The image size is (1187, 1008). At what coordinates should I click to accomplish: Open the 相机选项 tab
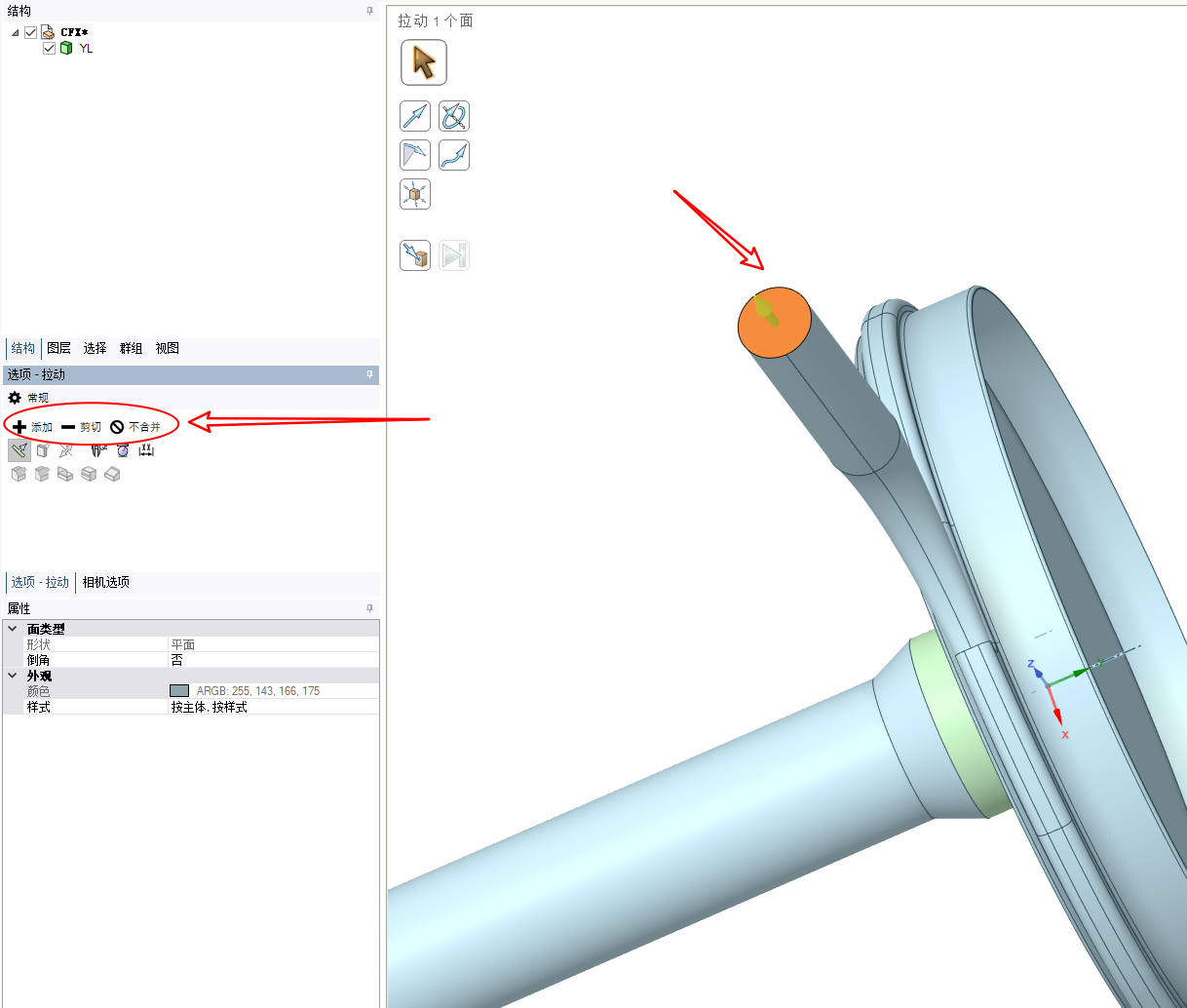coord(105,582)
